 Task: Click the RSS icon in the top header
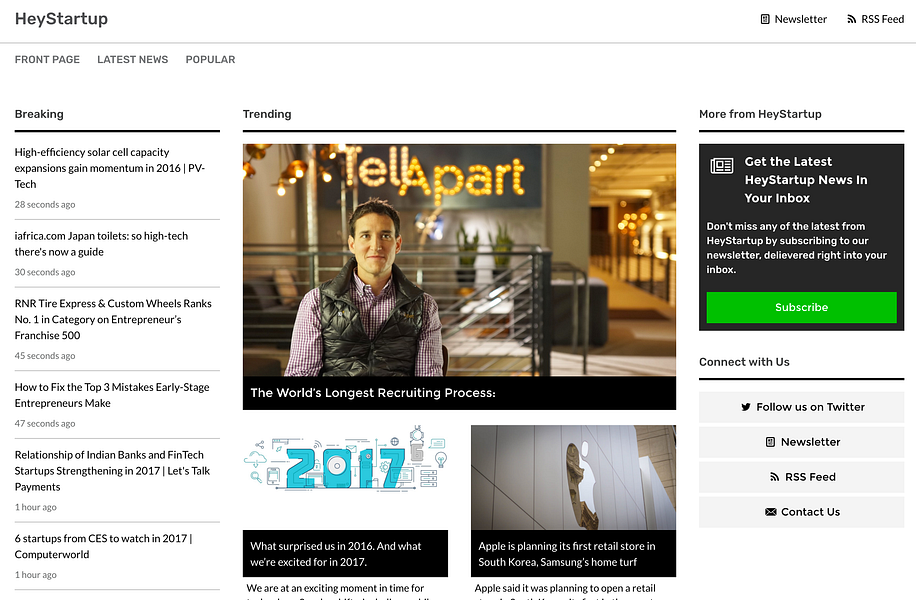click(x=851, y=19)
